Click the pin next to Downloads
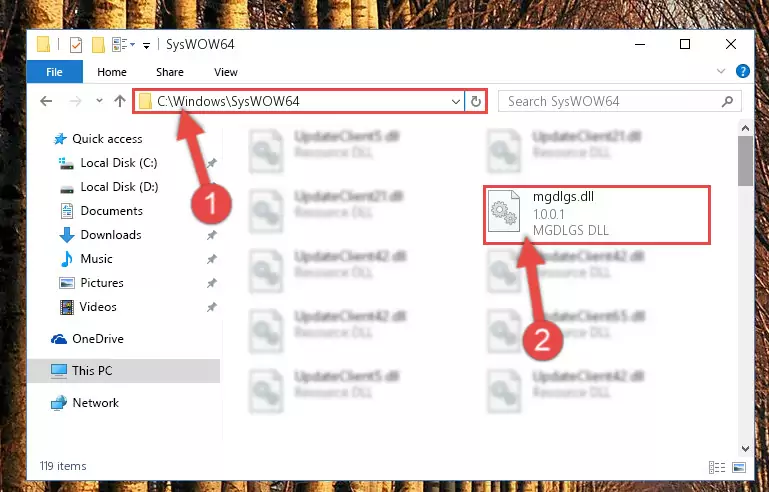This screenshot has width=769, height=492. (211, 235)
